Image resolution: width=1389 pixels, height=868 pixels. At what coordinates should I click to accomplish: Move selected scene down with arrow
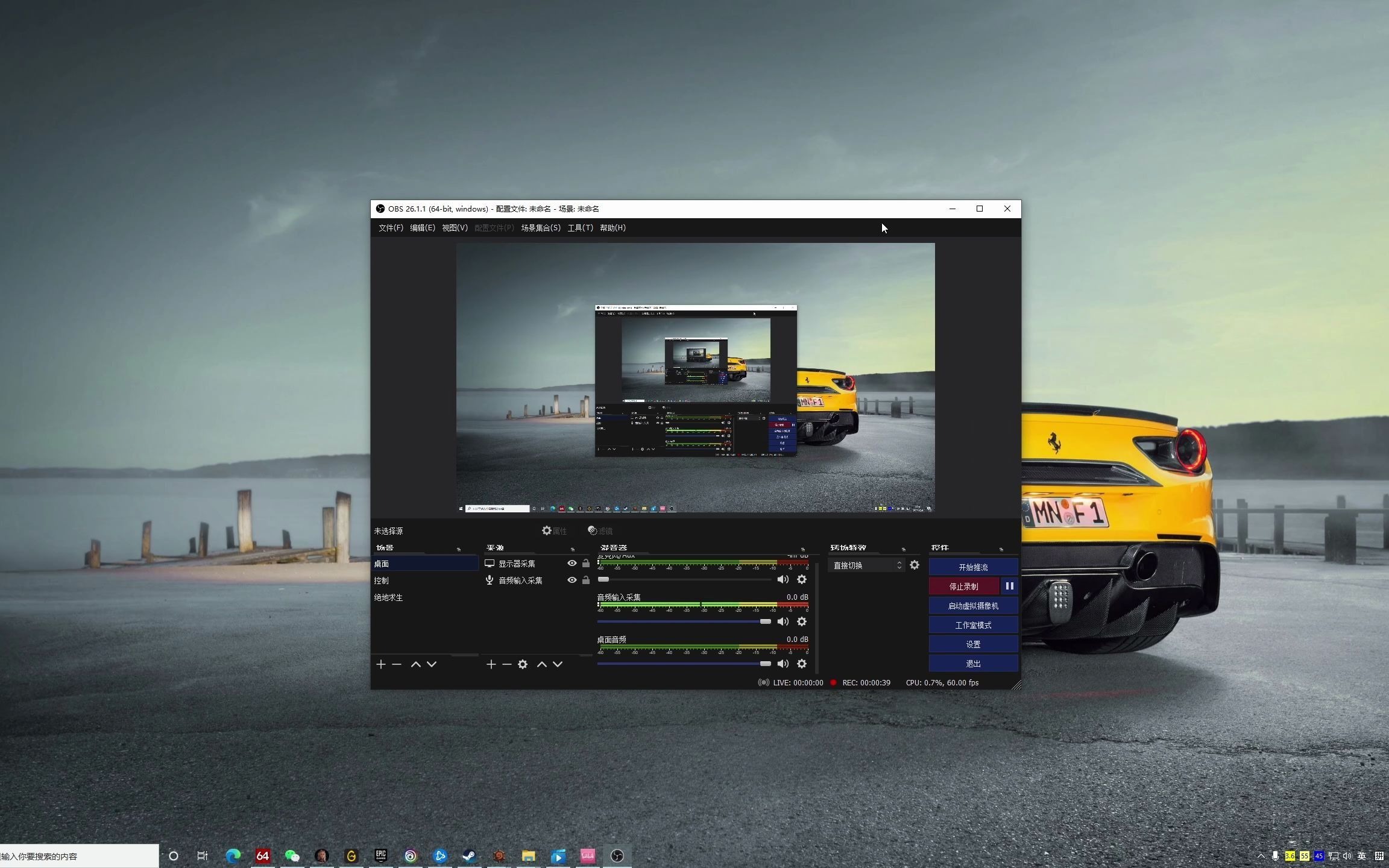click(x=432, y=664)
